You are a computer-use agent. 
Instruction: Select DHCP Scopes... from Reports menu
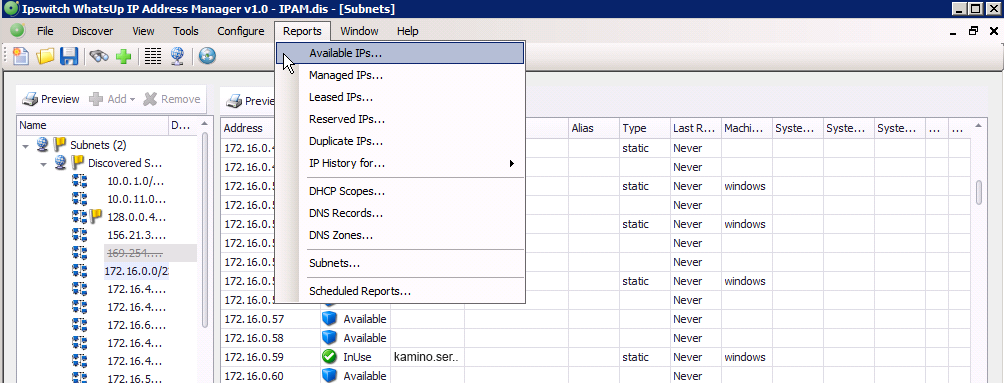[x=400, y=191]
